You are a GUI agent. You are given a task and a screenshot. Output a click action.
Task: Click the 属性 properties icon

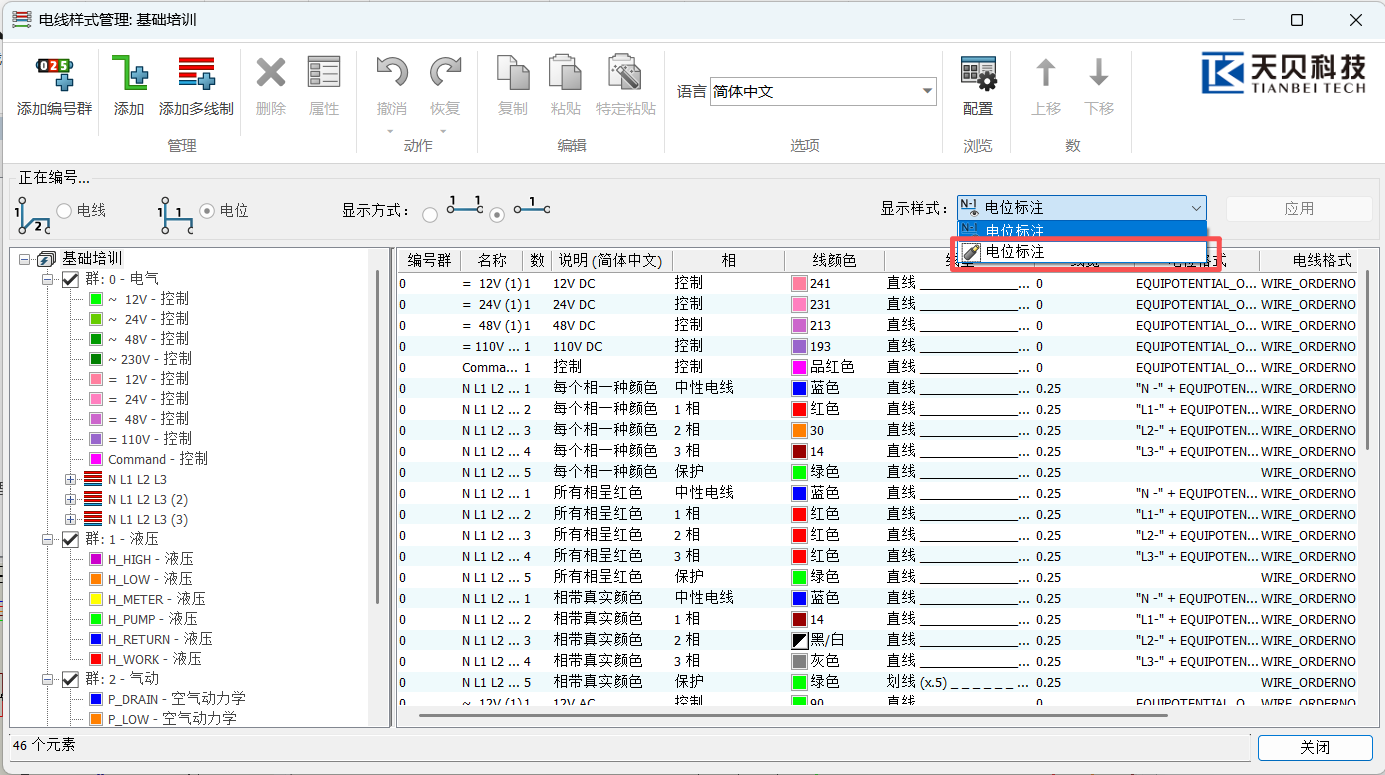tap(324, 75)
